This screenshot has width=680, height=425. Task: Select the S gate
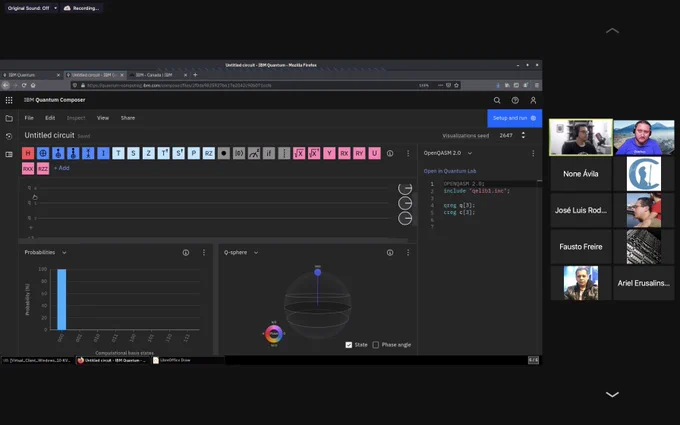(134, 153)
